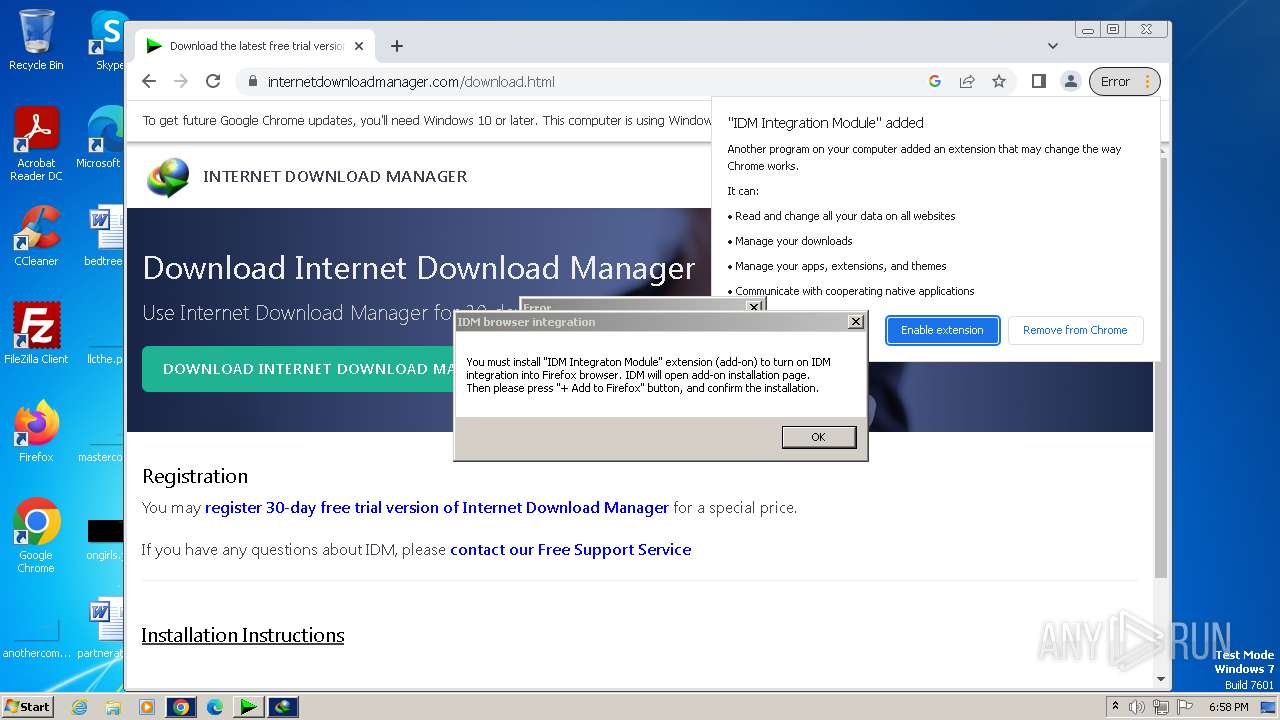Click the Google icon in address bar
1280x720 pixels.
[935, 81]
